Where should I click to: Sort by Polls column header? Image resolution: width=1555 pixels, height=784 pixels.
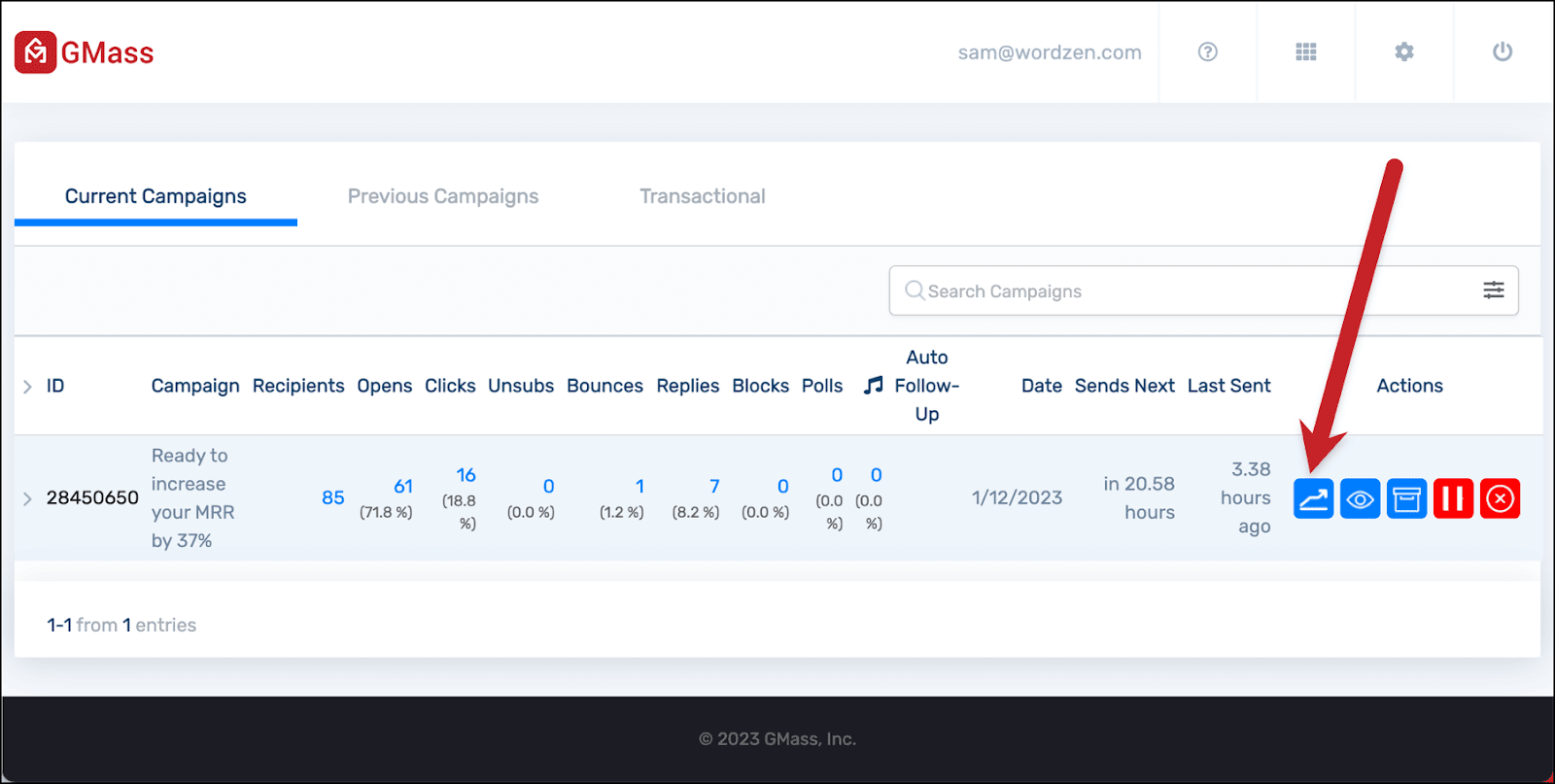(x=822, y=386)
